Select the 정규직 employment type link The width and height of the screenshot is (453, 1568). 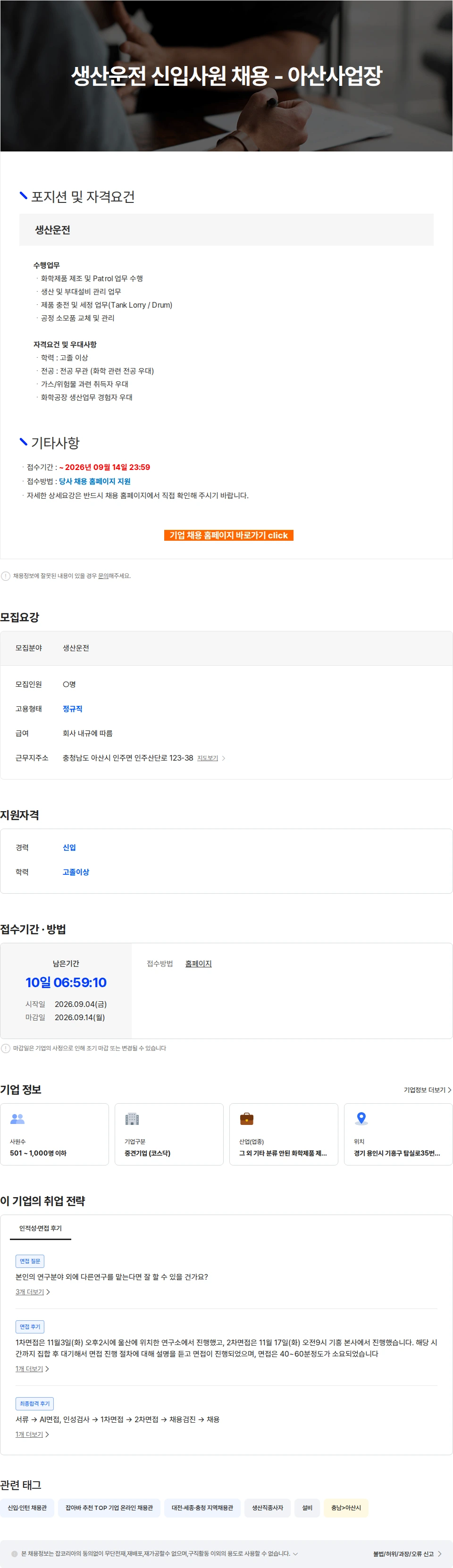[x=73, y=709]
